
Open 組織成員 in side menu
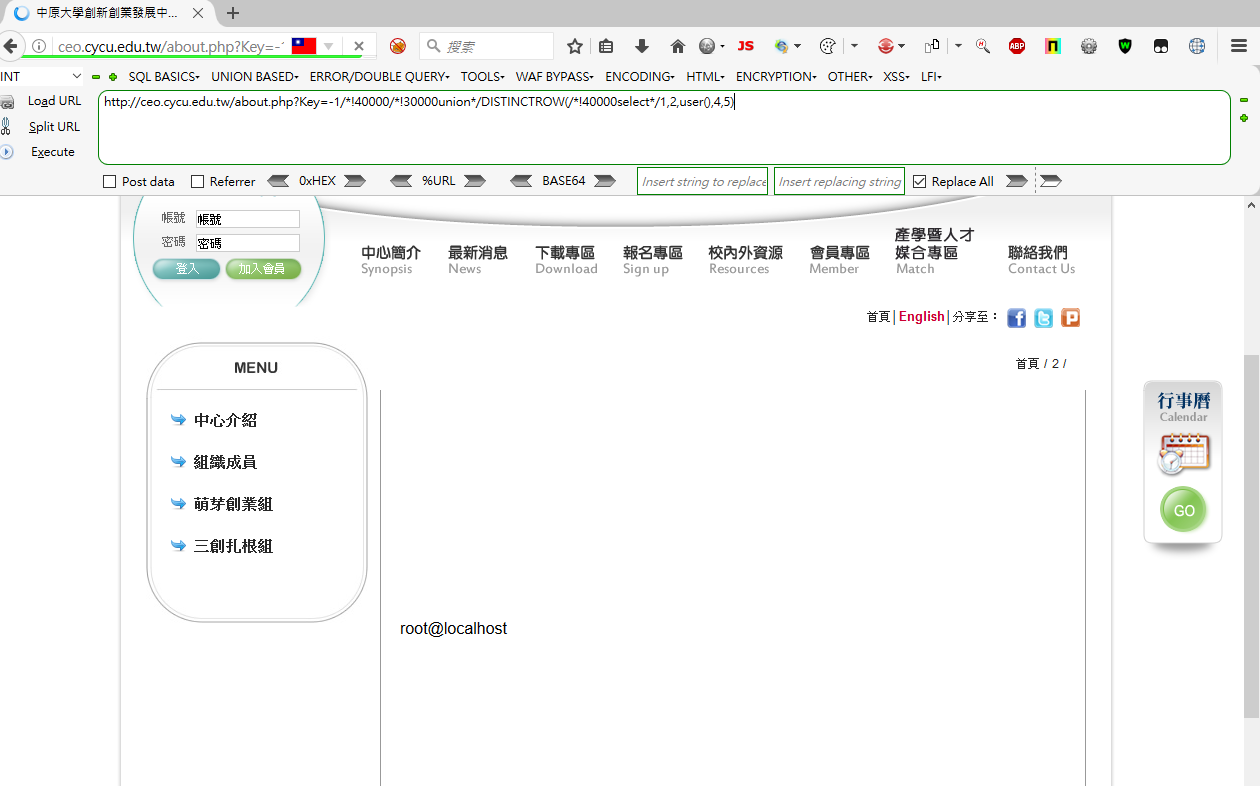click(x=225, y=462)
